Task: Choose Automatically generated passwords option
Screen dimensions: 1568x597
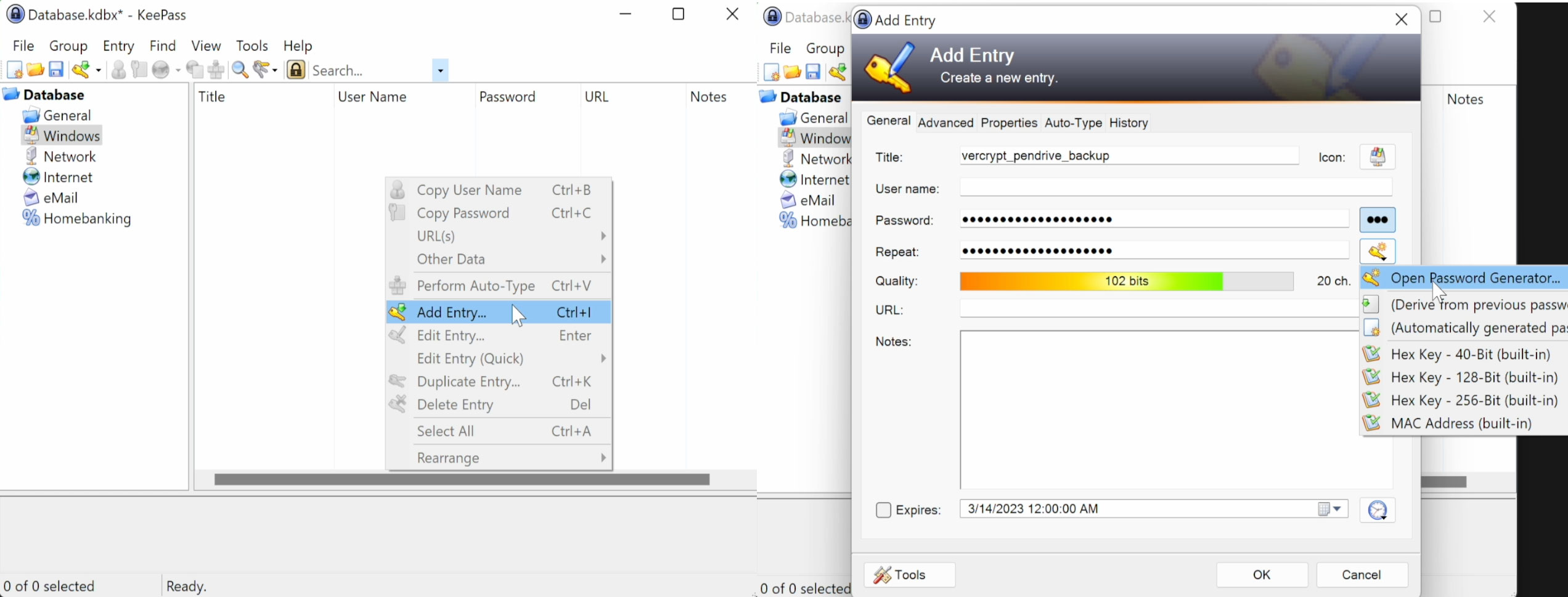Action: pyautogui.click(x=1464, y=328)
